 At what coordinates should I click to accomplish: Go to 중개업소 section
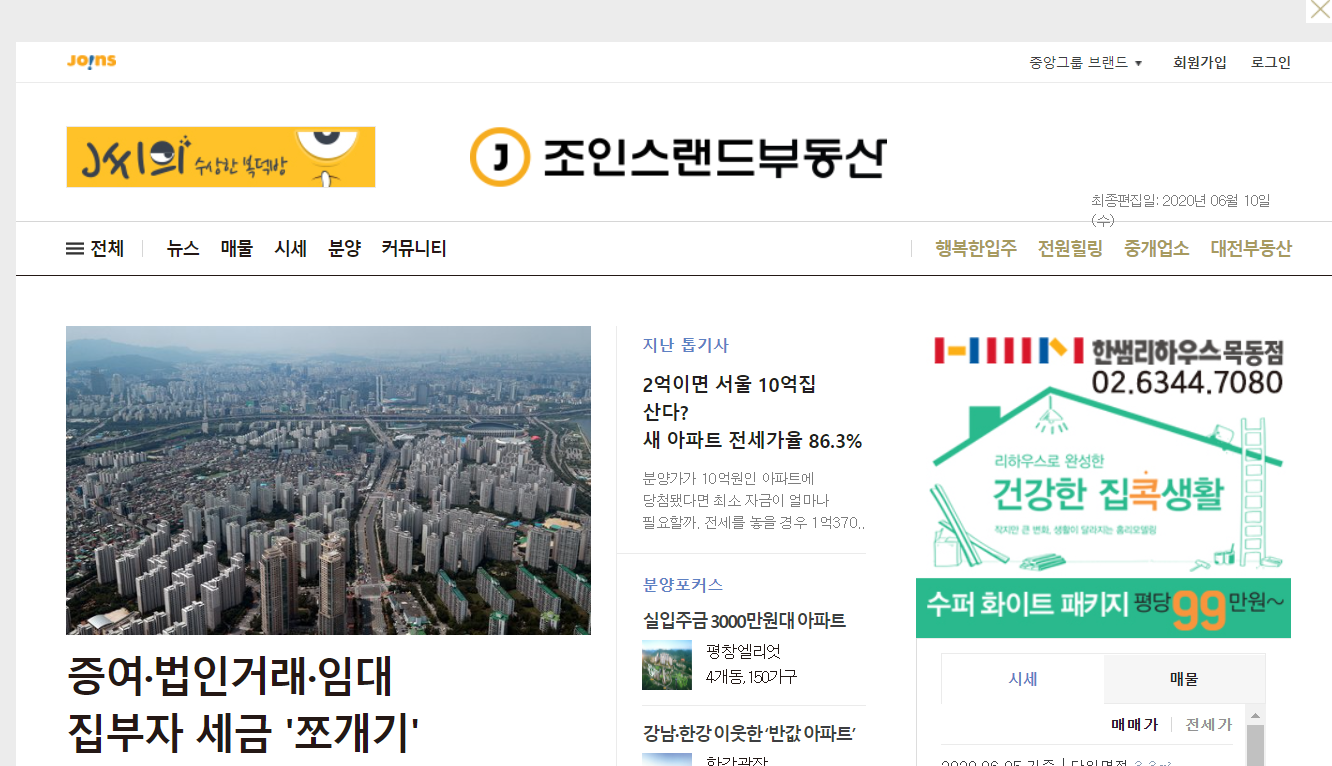1157,249
